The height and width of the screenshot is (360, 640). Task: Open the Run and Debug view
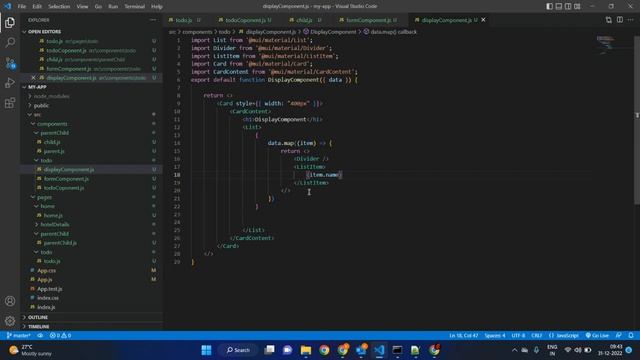pos(10,83)
